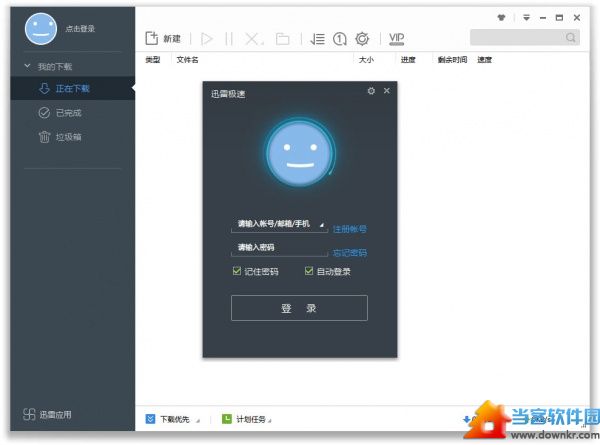Screen dimensions: 600x445
Task: Open the download folder icon
Action: click(283, 39)
